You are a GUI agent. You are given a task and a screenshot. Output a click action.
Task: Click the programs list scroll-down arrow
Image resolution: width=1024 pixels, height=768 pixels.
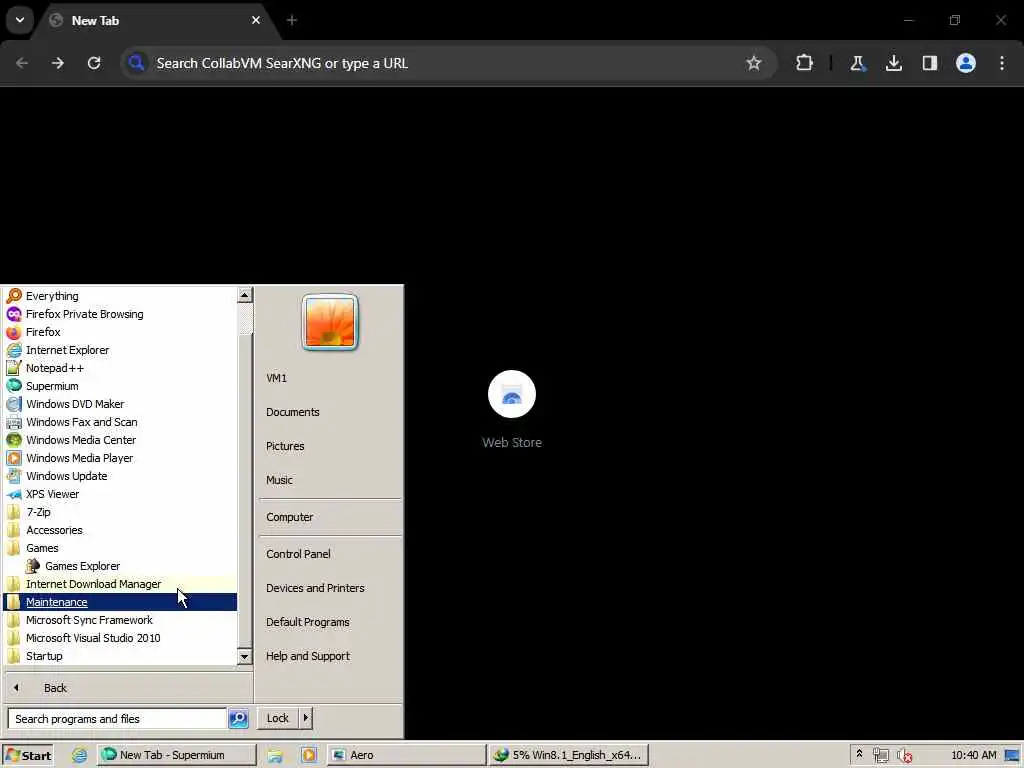point(244,656)
